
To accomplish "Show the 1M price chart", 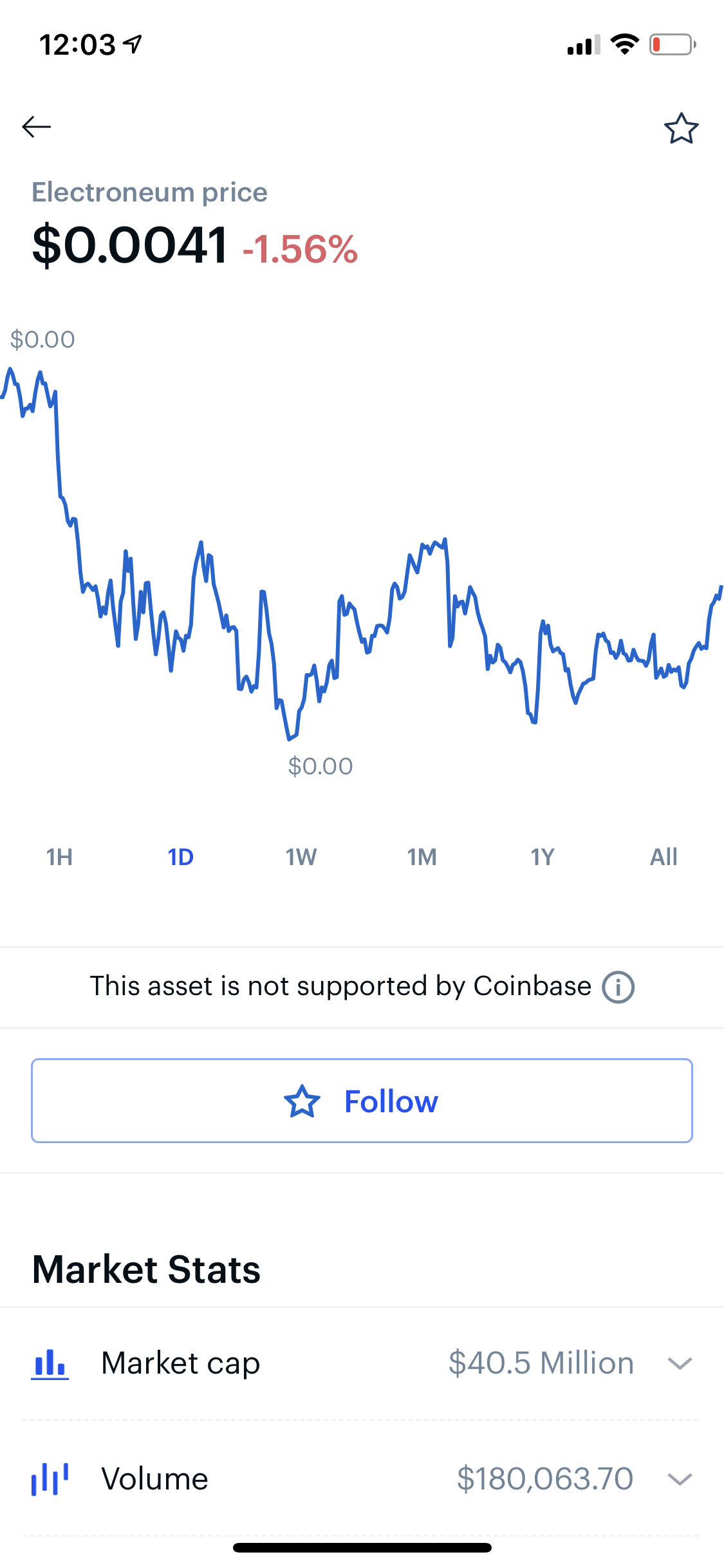I will pos(422,857).
